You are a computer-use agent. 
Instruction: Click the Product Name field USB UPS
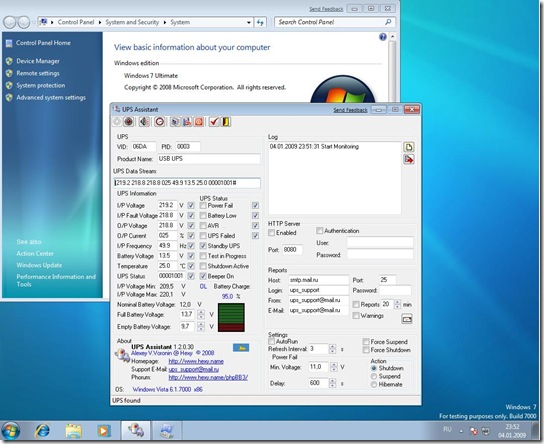[x=209, y=159]
